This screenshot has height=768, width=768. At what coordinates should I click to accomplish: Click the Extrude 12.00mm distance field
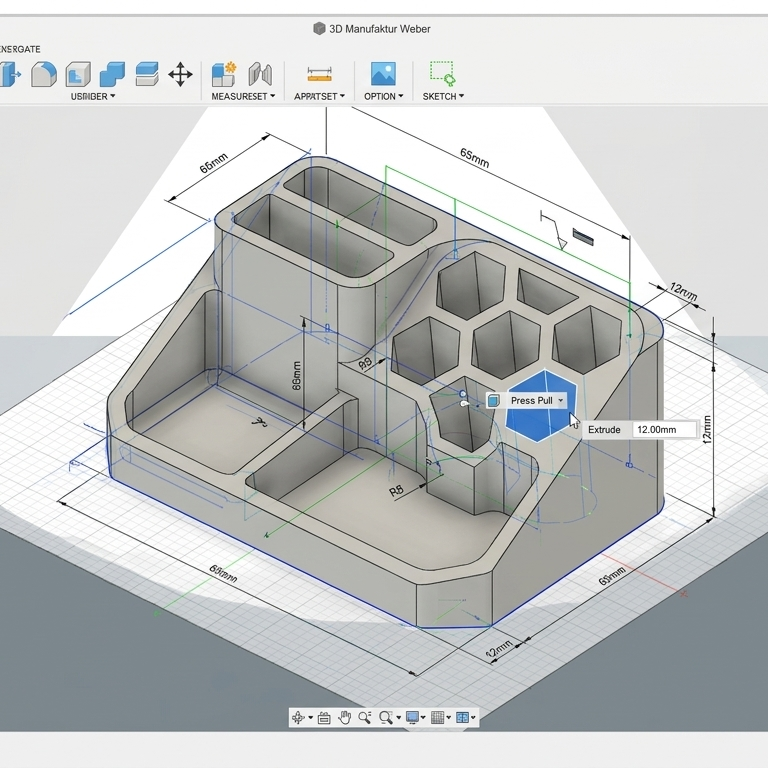pos(664,429)
